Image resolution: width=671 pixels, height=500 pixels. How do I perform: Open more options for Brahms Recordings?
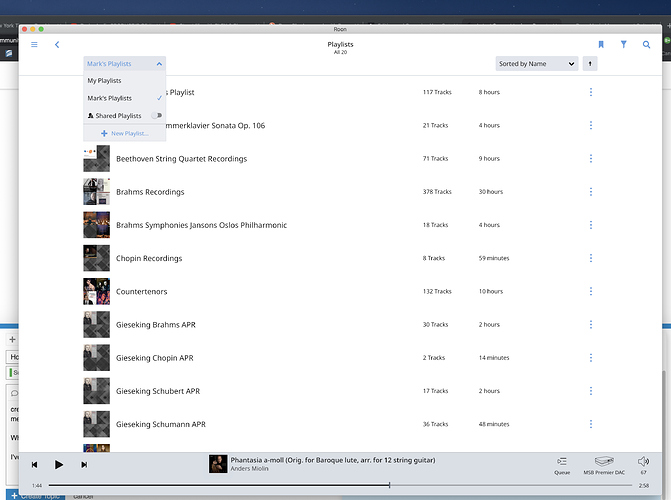coord(591,192)
